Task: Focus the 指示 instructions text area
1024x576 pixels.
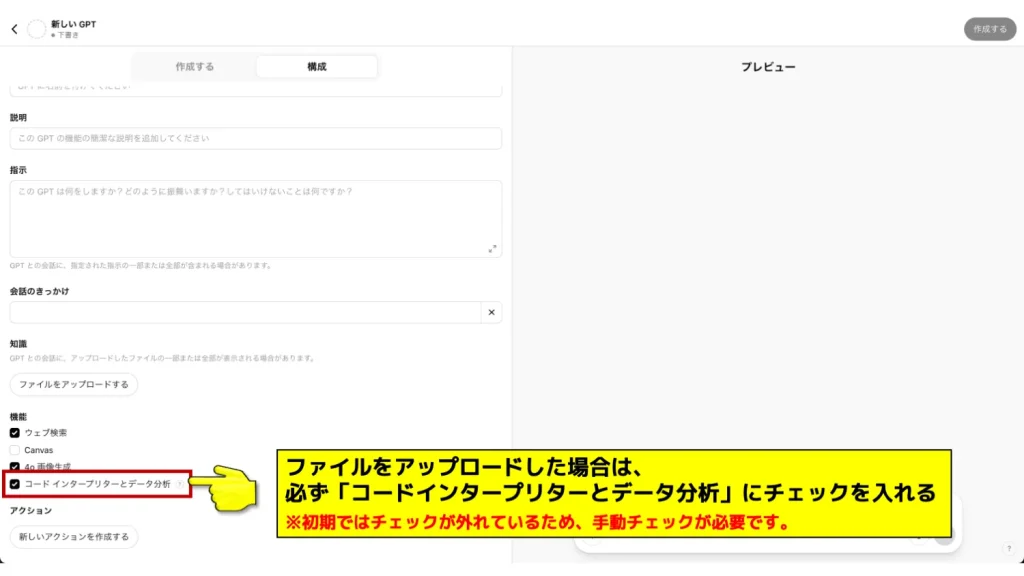Action: [255, 219]
